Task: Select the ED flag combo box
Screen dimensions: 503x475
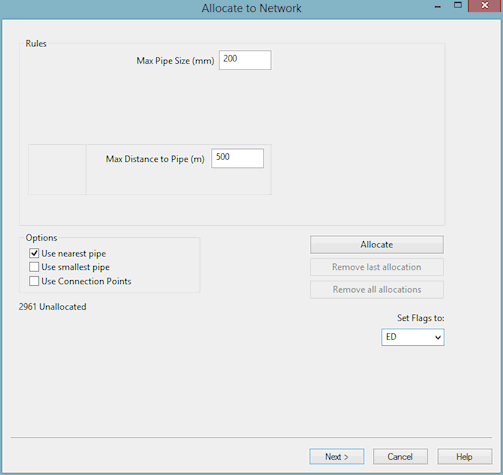Action: click(x=413, y=337)
